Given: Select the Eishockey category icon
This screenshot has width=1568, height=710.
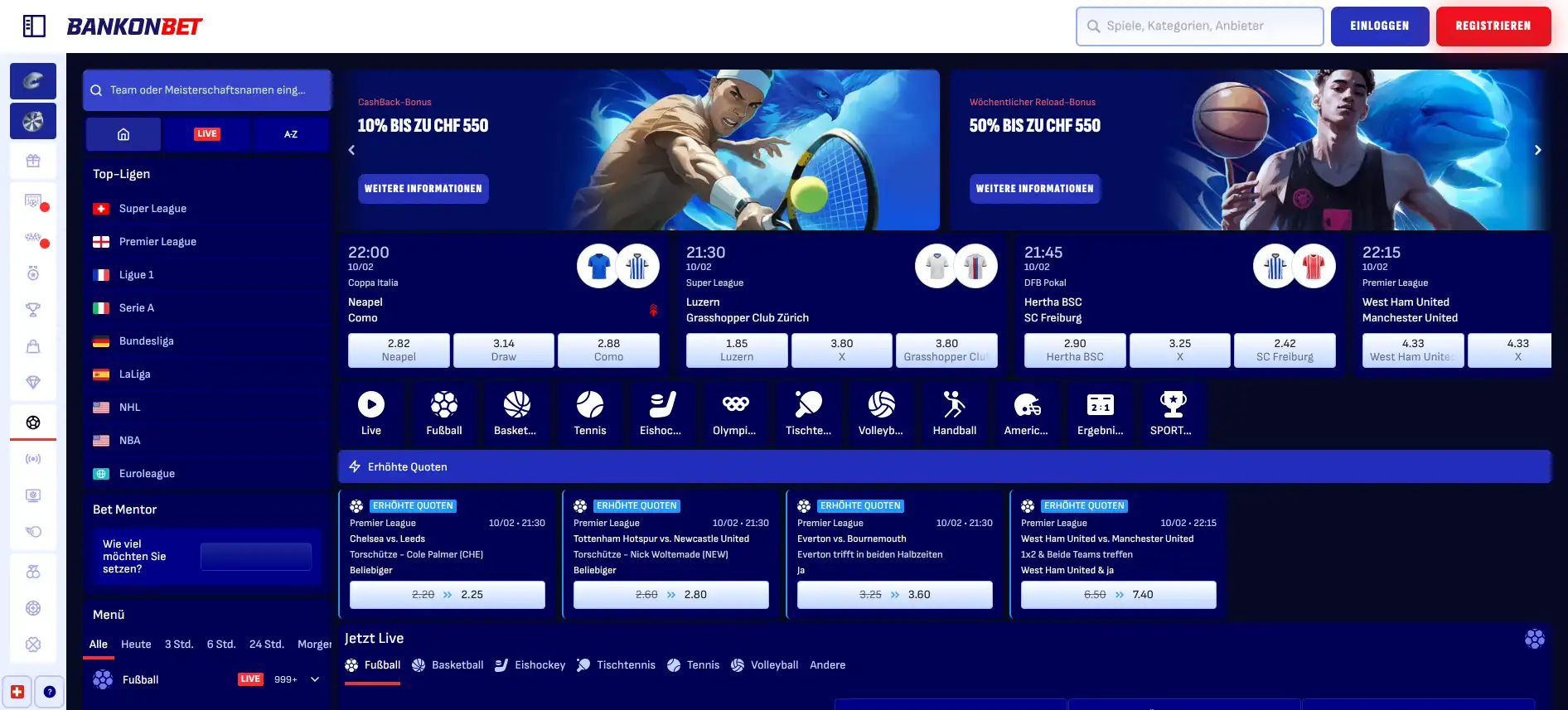Looking at the screenshot, I should 662,413.
